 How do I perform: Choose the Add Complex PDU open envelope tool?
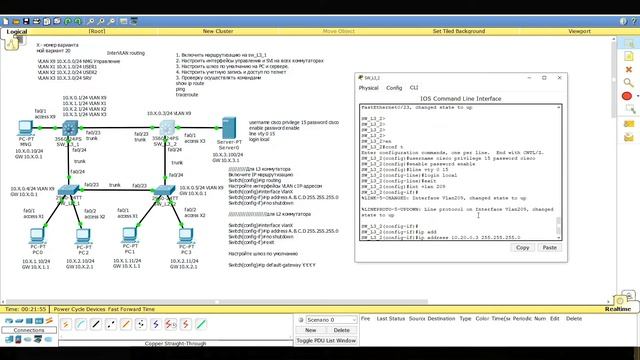629,138
